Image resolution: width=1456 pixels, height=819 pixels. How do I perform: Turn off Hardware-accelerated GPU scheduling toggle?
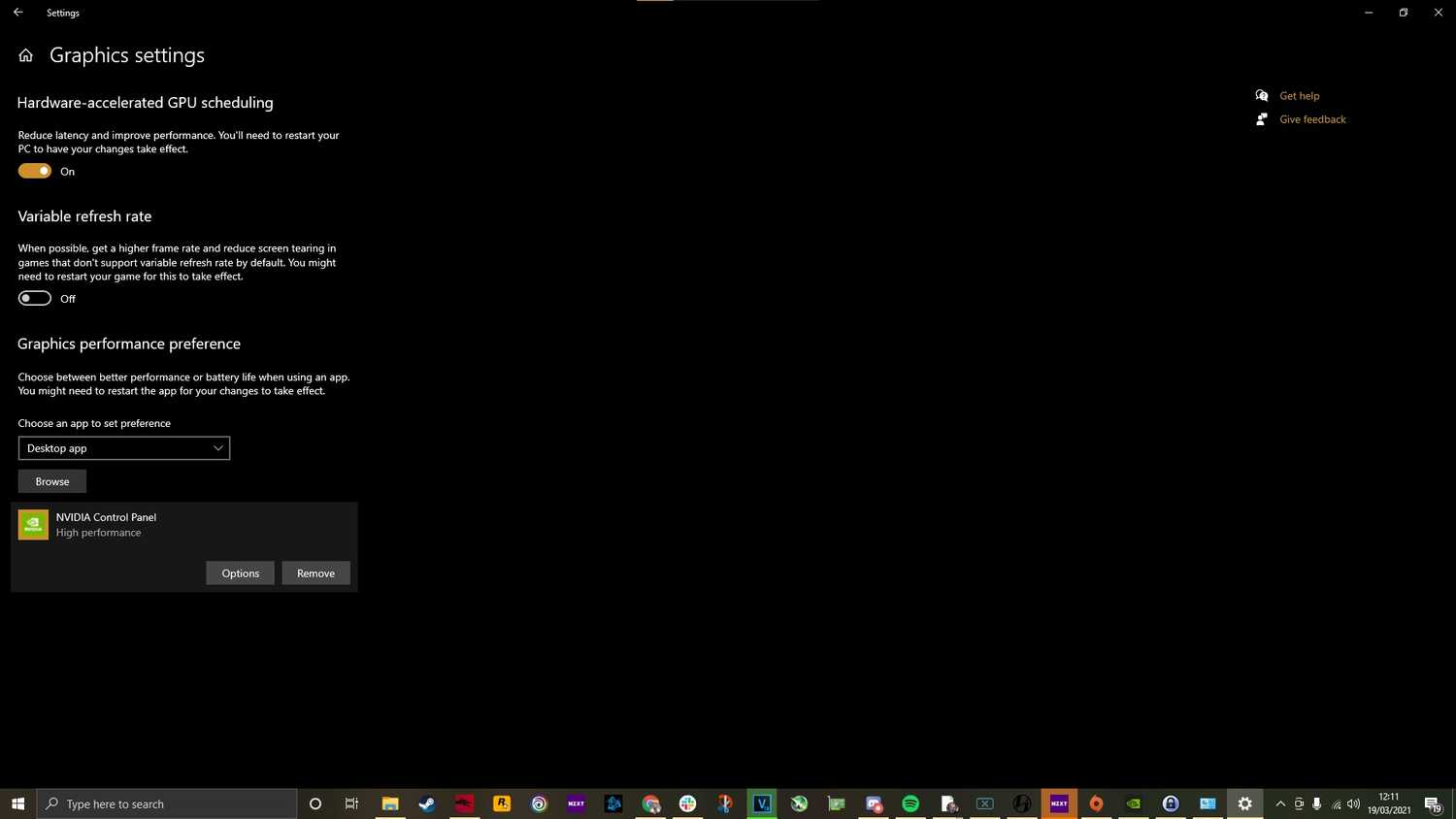coord(35,171)
